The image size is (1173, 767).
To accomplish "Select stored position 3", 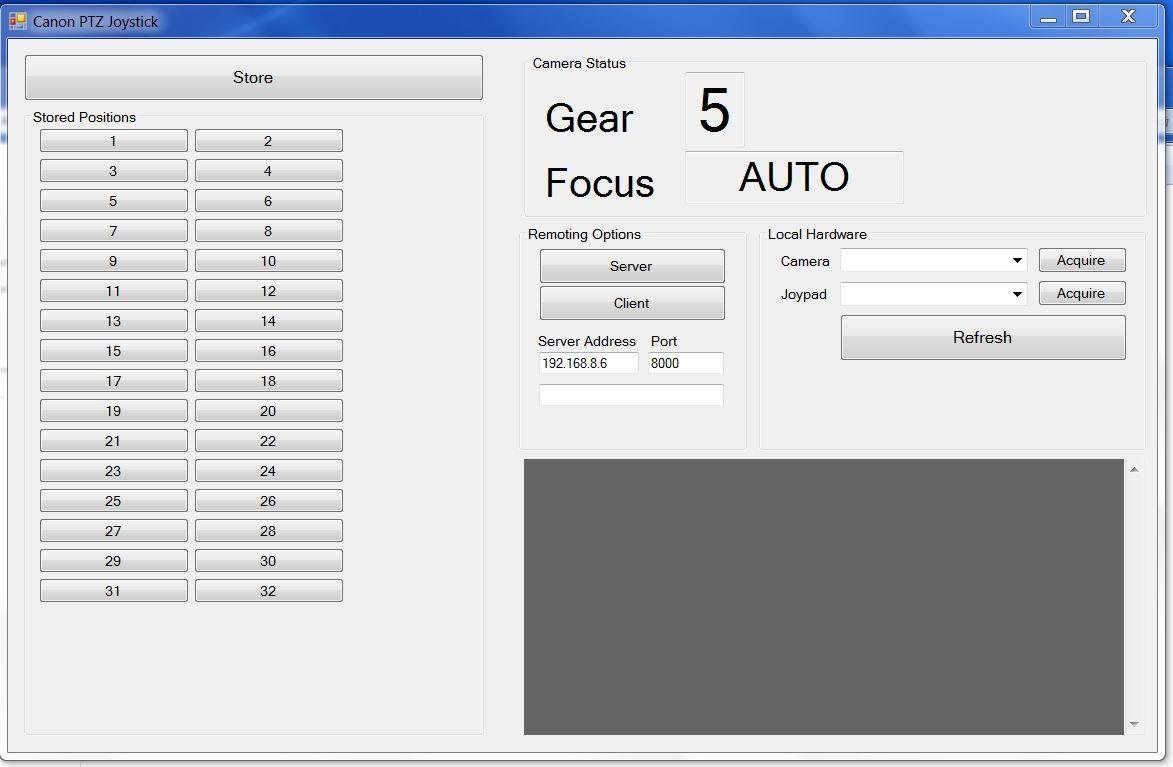I will click(x=114, y=171).
